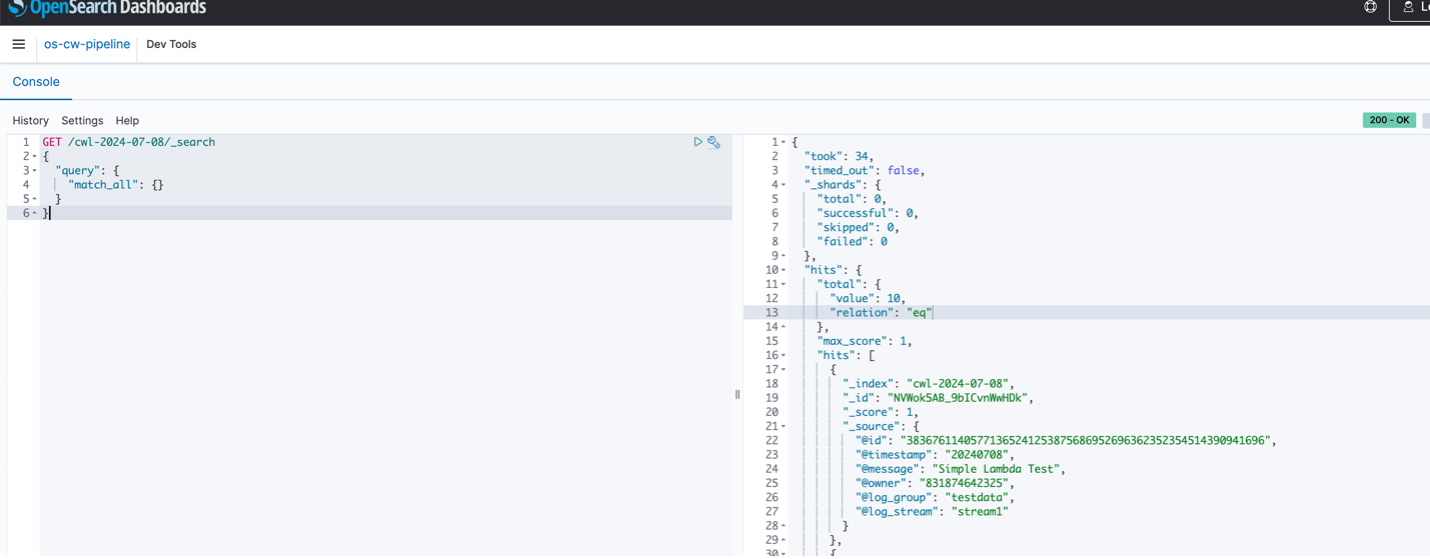Open the Dev Tools breadcrumb
The height and width of the screenshot is (559, 1430).
click(171, 44)
